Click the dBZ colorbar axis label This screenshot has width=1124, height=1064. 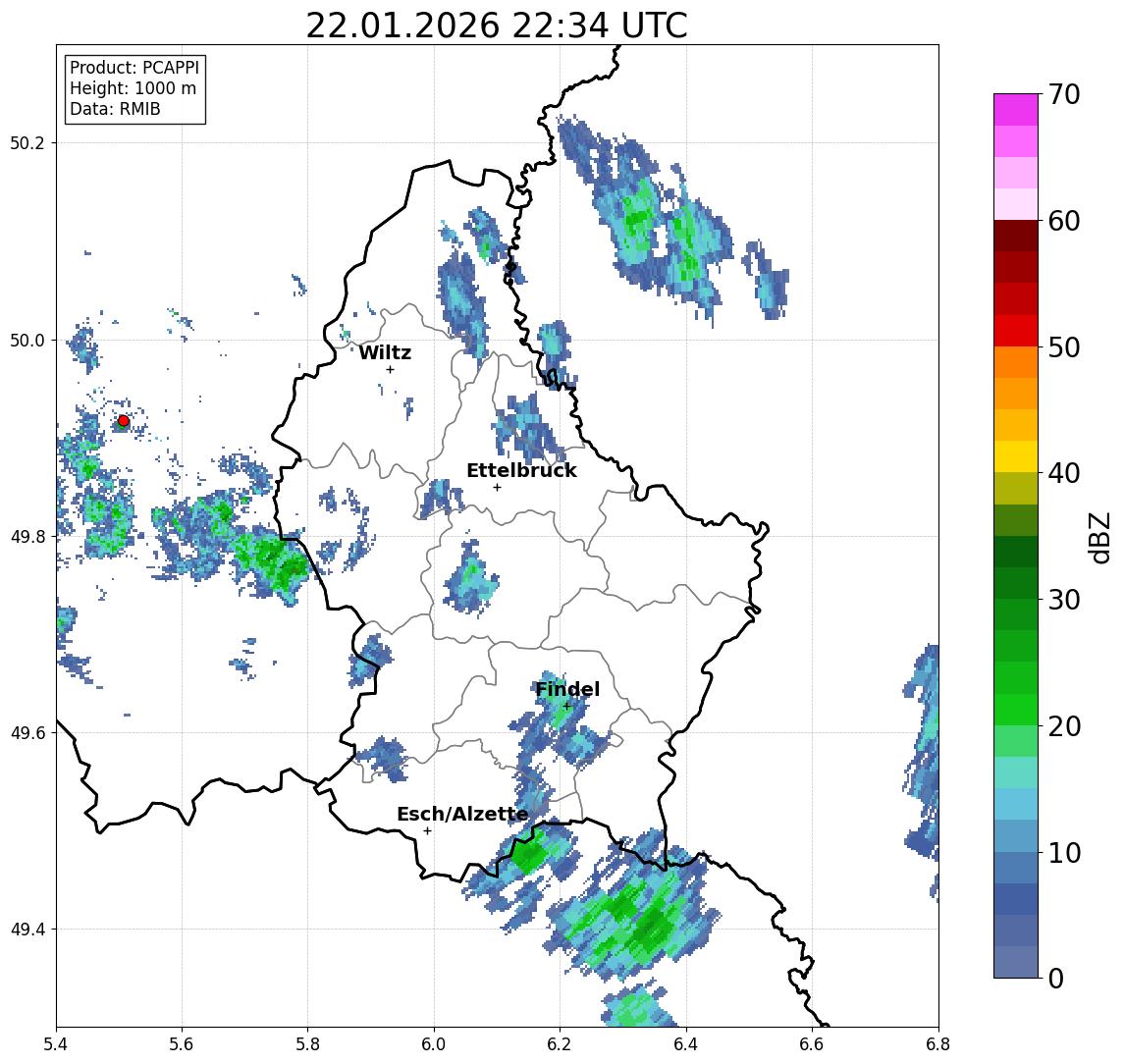coord(1098,539)
